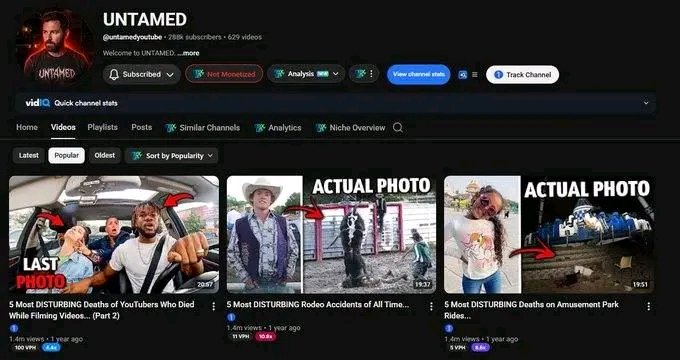680x360 pixels.
Task: Open the Similar Channels tab
Action: coord(203,128)
